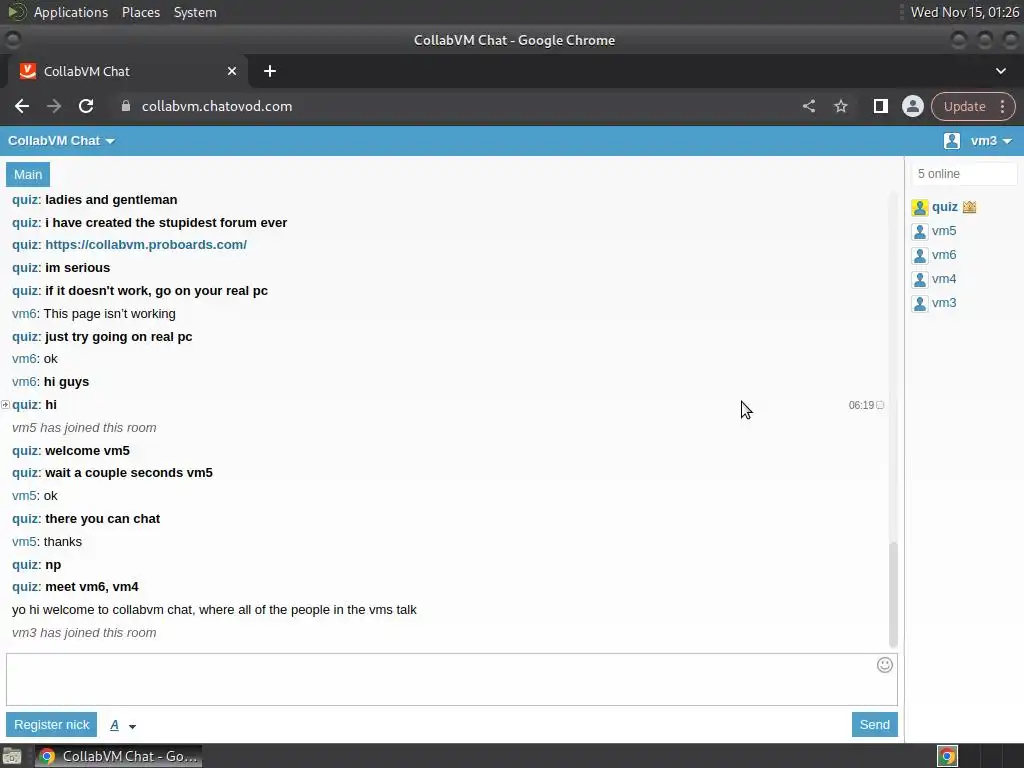Click 'vm3 has joined this room' notice
The height and width of the screenshot is (768, 1024).
coord(84,633)
